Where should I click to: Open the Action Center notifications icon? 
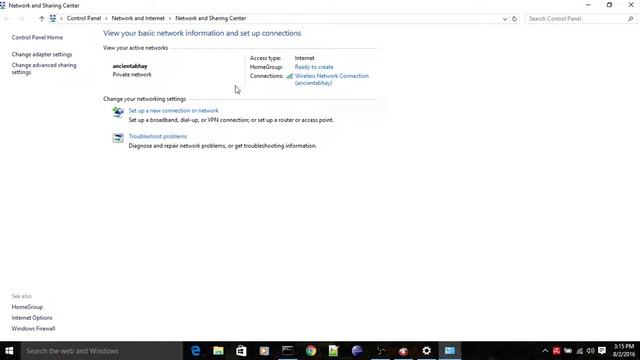tap(602, 351)
